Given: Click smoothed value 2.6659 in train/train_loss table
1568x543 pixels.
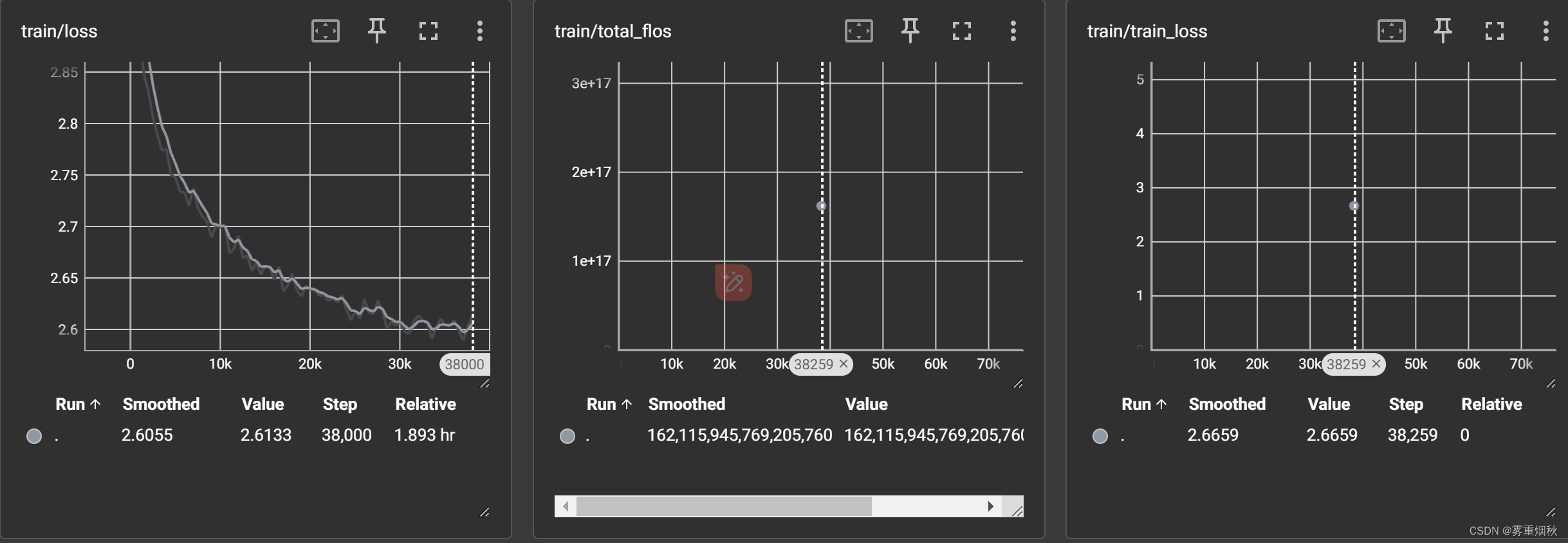Looking at the screenshot, I should tap(1213, 435).
